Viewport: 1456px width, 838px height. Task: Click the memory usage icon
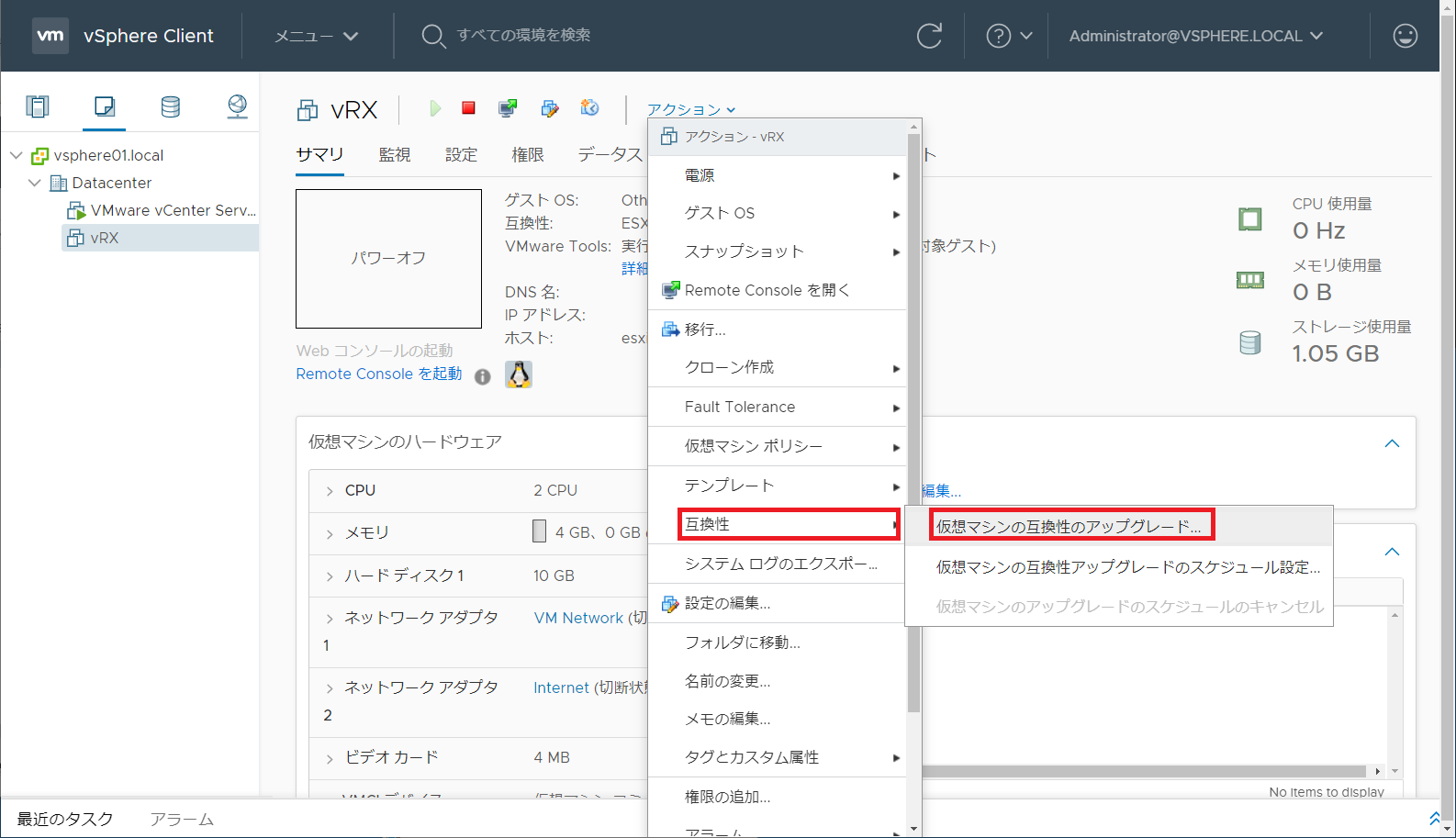1249,280
